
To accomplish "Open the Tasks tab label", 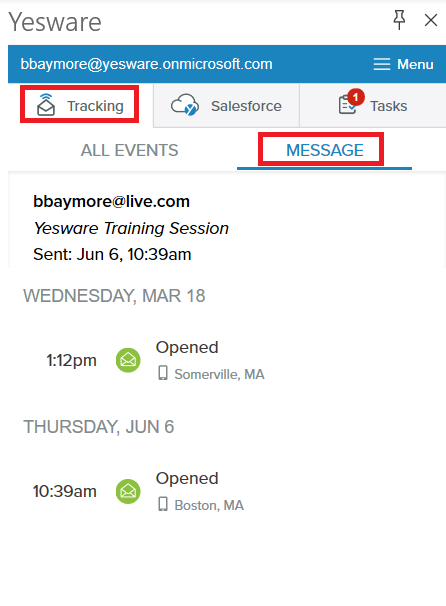I will tap(388, 106).
